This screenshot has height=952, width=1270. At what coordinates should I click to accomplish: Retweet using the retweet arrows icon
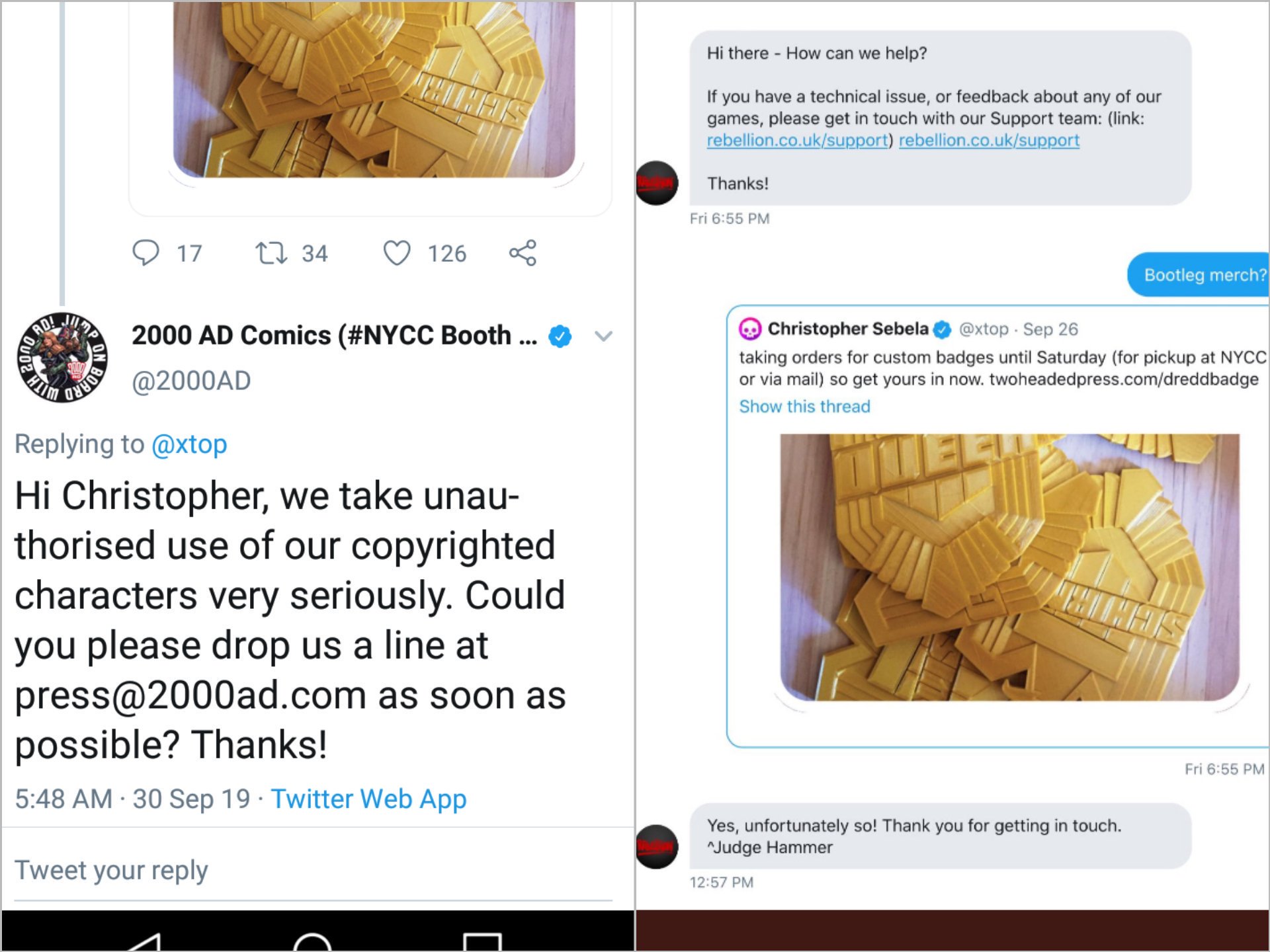tap(271, 253)
